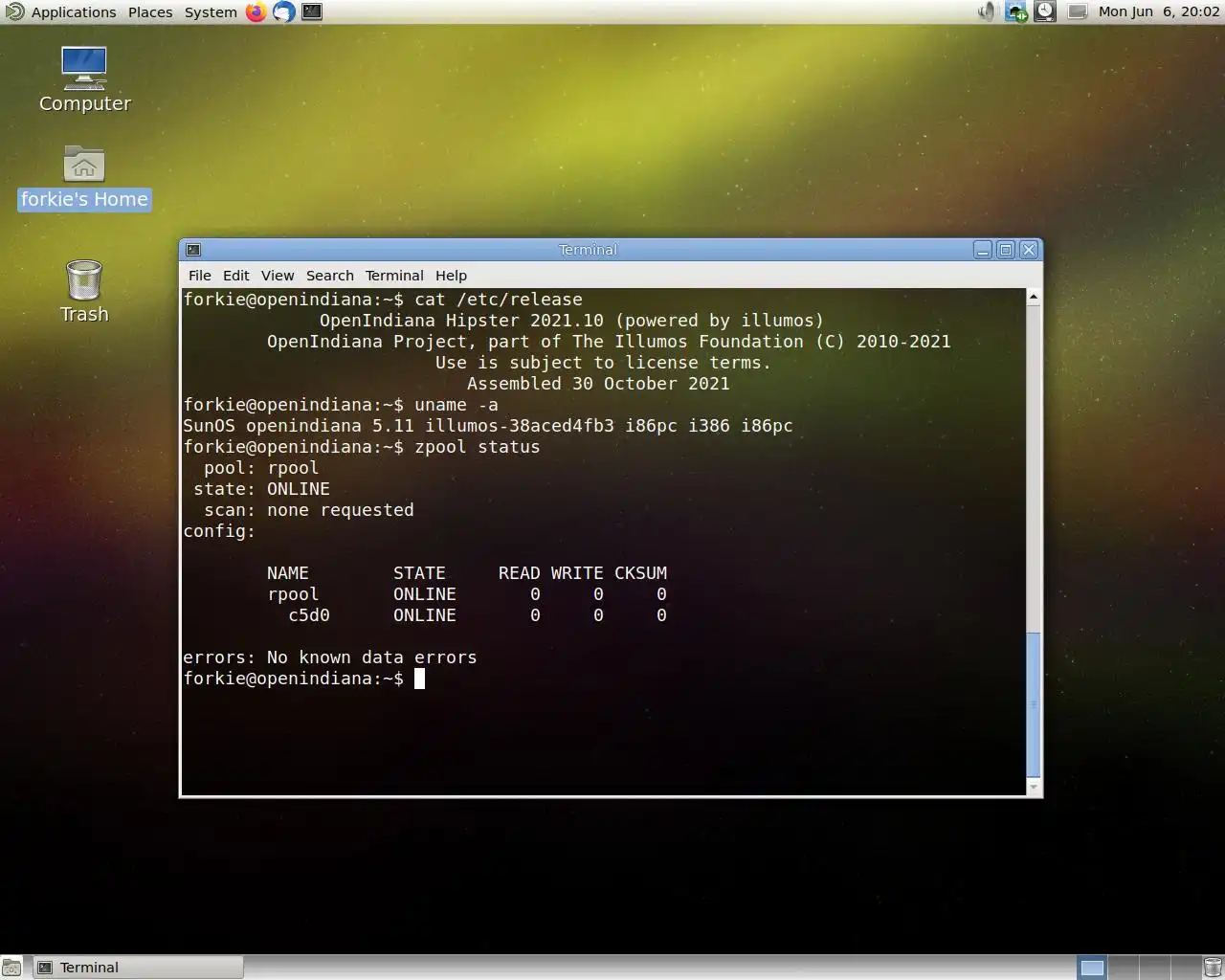Open the Terminal Help menu
The height and width of the screenshot is (980, 1225).
pyautogui.click(x=451, y=276)
